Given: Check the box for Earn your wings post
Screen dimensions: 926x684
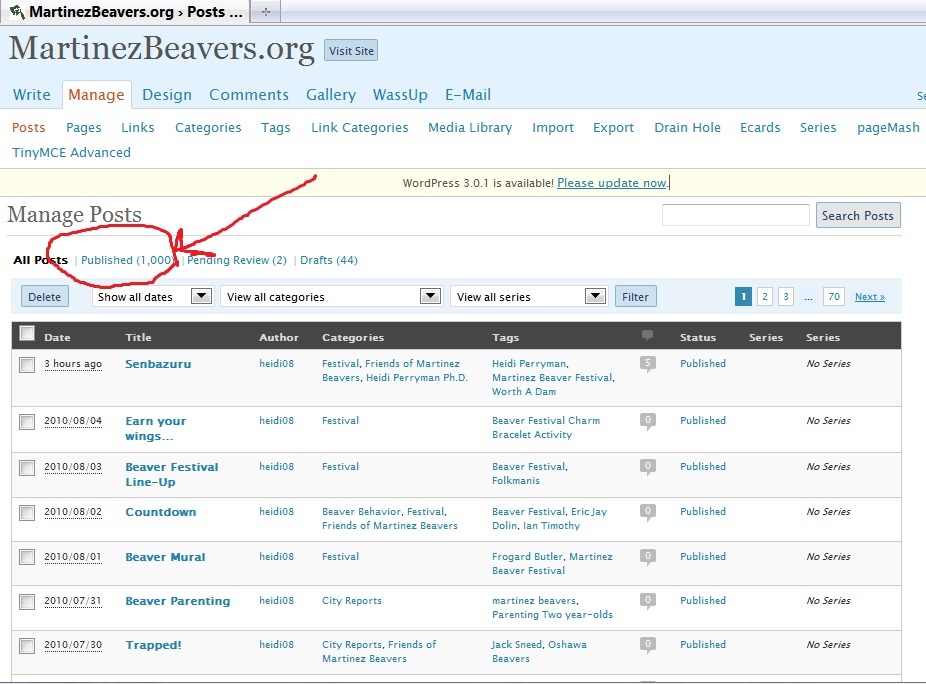Looking at the screenshot, I should 27,422.
